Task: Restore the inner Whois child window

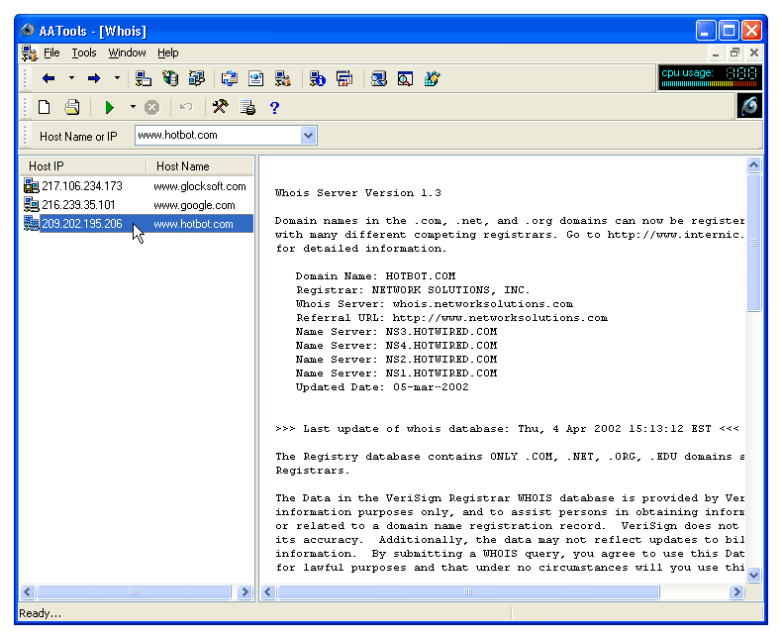Action: 735,53
